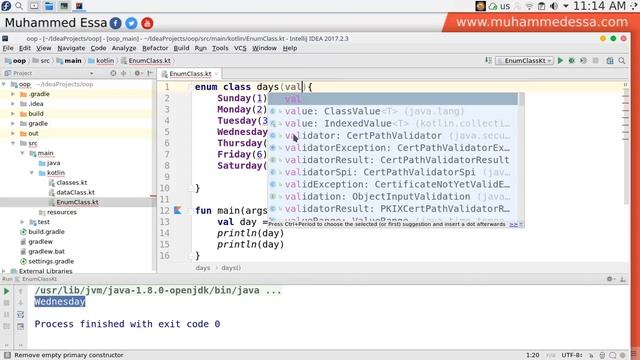The height and width of the screenshot is (360, 640).
Task: Collapse all icon in Project panel header
Action: [123, 73]
